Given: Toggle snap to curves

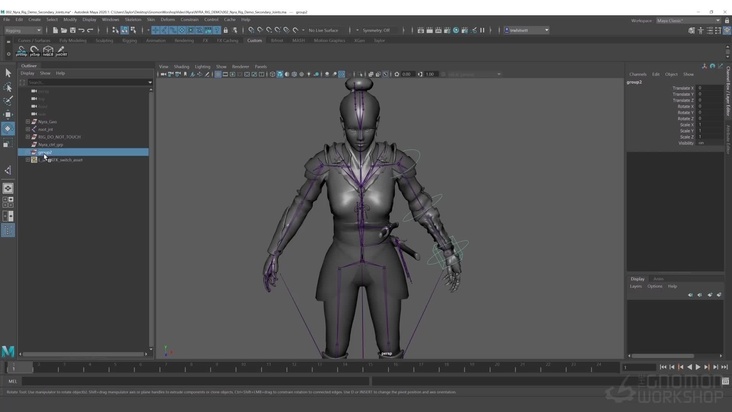Looking at the screenshot, I should point(260,30).
